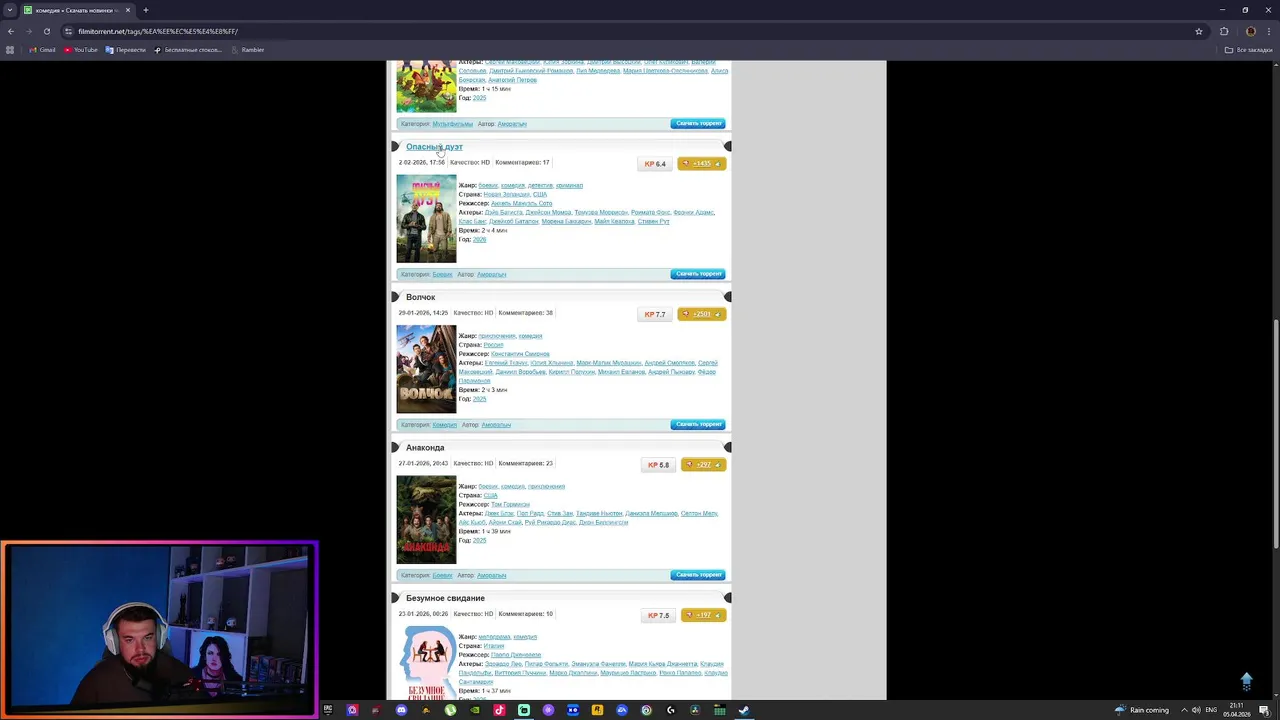Viewport: 1280px width, 720px height.
Task: Open the Волчок poster thumbnail
Action: click(x=426, y=369)
